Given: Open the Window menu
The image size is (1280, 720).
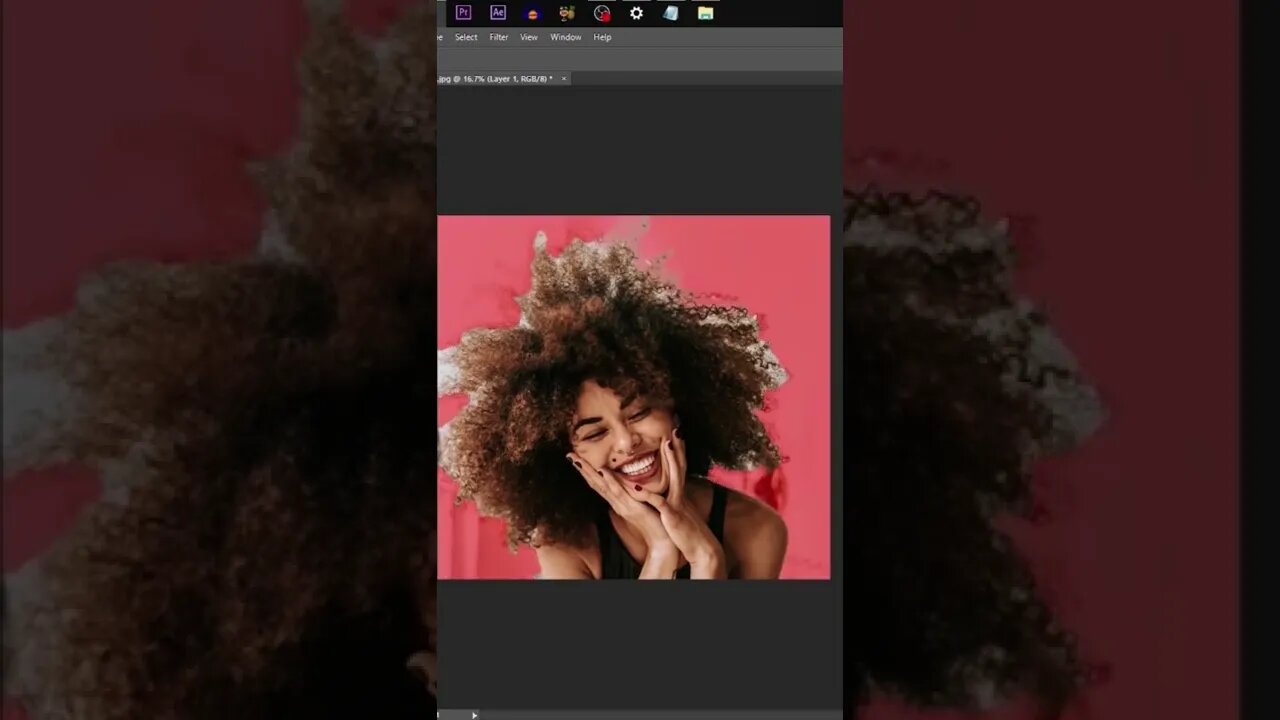Looking at the screenshot, I should 565,37.
